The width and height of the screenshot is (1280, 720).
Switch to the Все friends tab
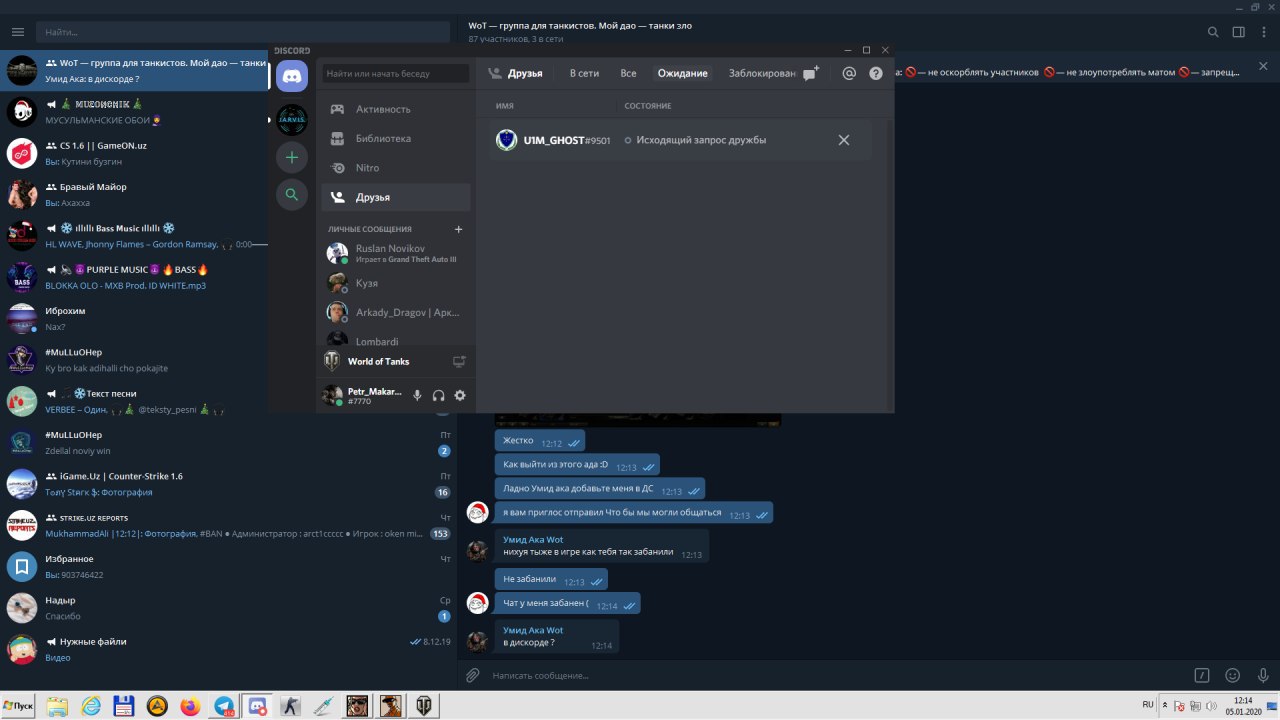point(628,73)
